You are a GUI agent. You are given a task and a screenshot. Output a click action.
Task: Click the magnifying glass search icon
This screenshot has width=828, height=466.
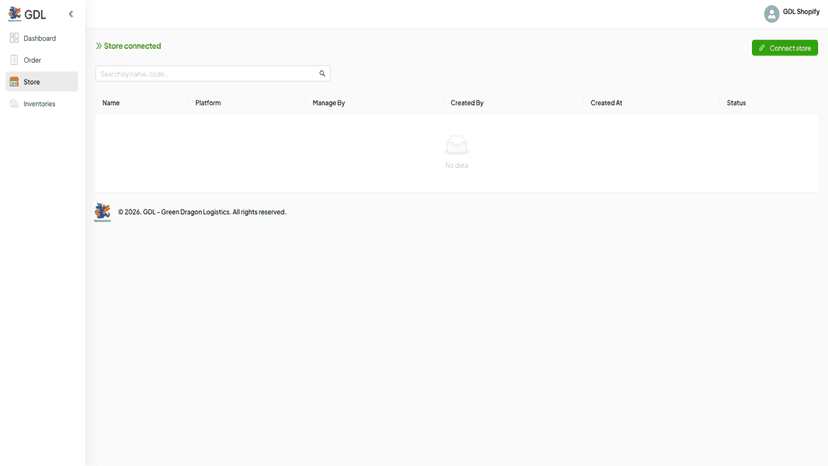(322, 73)
